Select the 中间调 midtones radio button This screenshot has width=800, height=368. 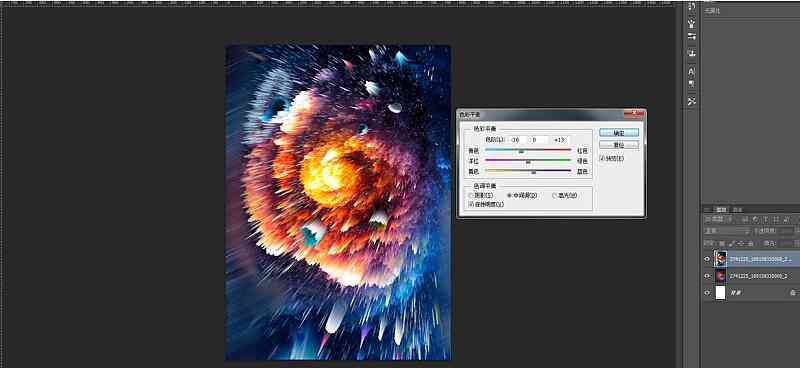click(509, 195)
